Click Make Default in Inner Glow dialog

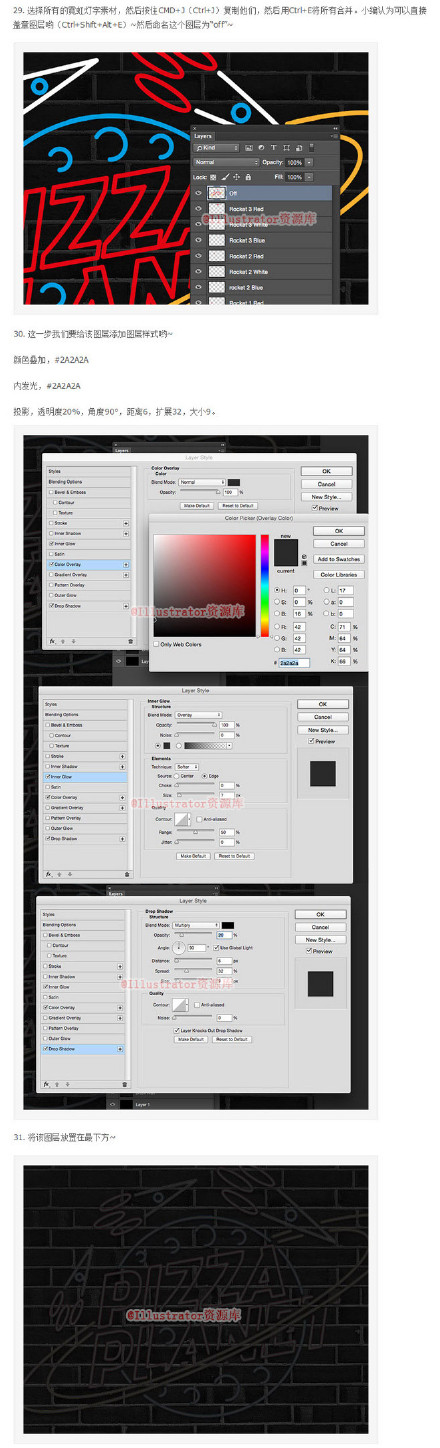tap(193, 856)
